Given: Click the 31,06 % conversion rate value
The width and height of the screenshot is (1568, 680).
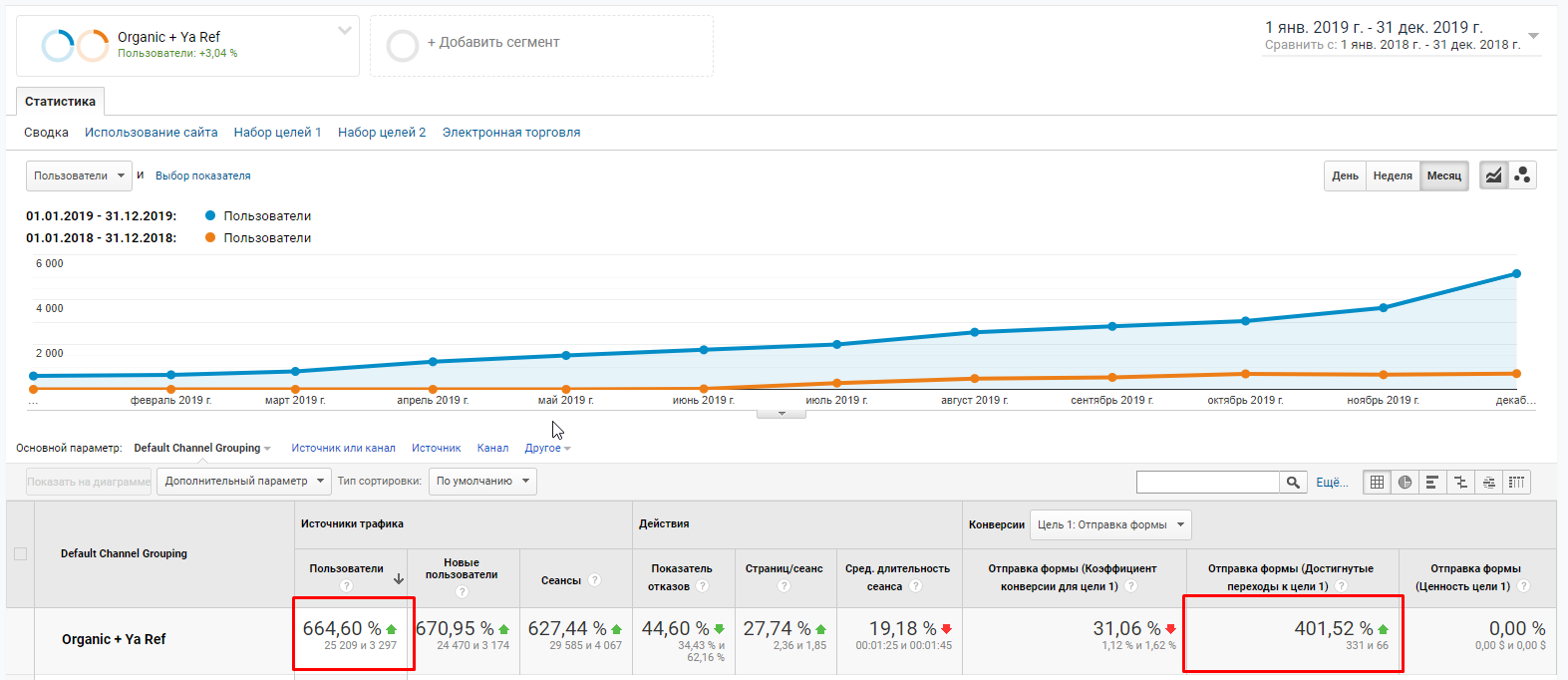Looking at the screenshot, I should coord(1126,629).
